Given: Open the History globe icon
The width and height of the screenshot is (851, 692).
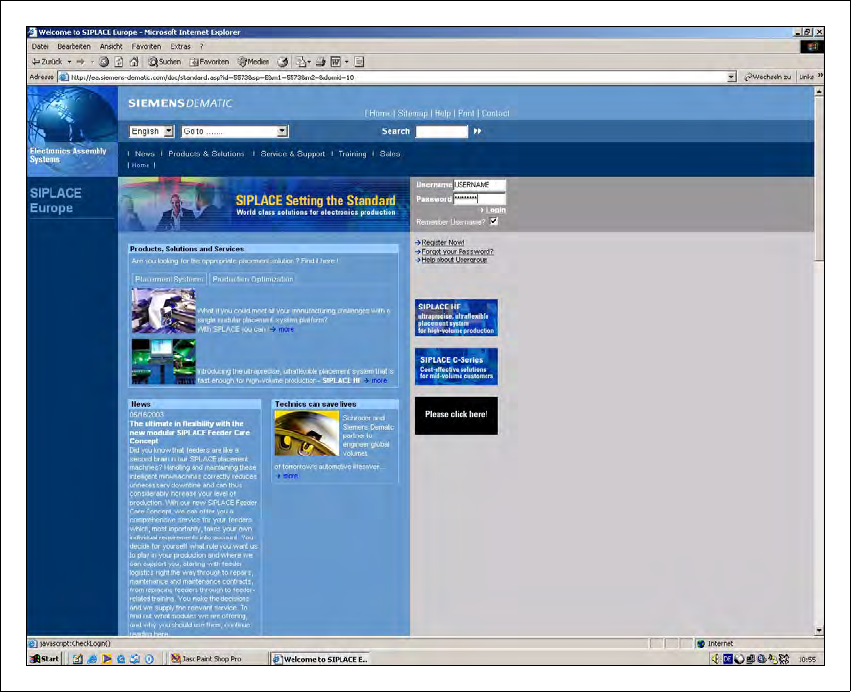Looking at the screenshot, I should (x=283, y=62).
